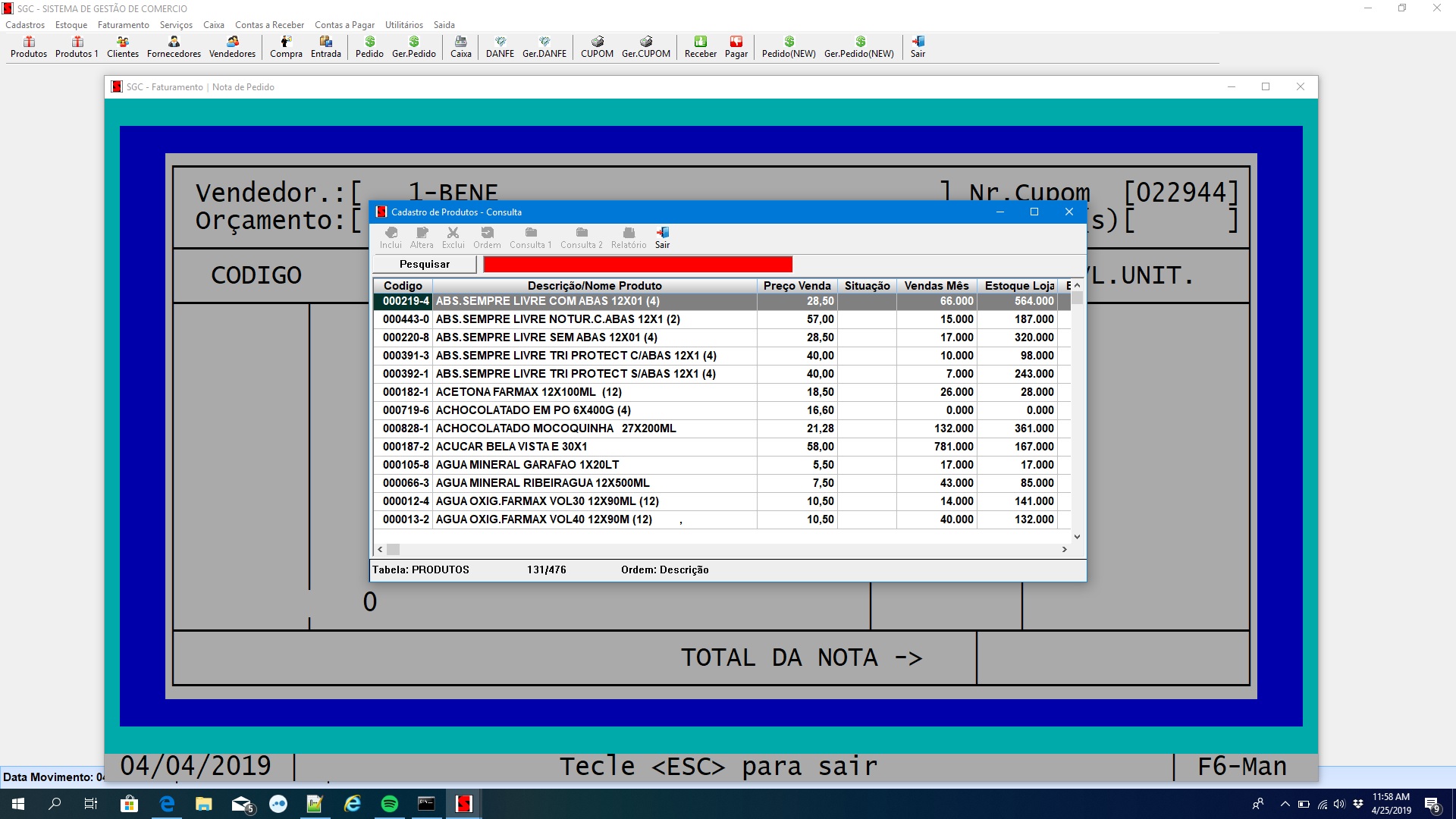This screenshot has height=819, width=1456.
Task: Open the Utilitários menu
Action: [x=403, y=25]
